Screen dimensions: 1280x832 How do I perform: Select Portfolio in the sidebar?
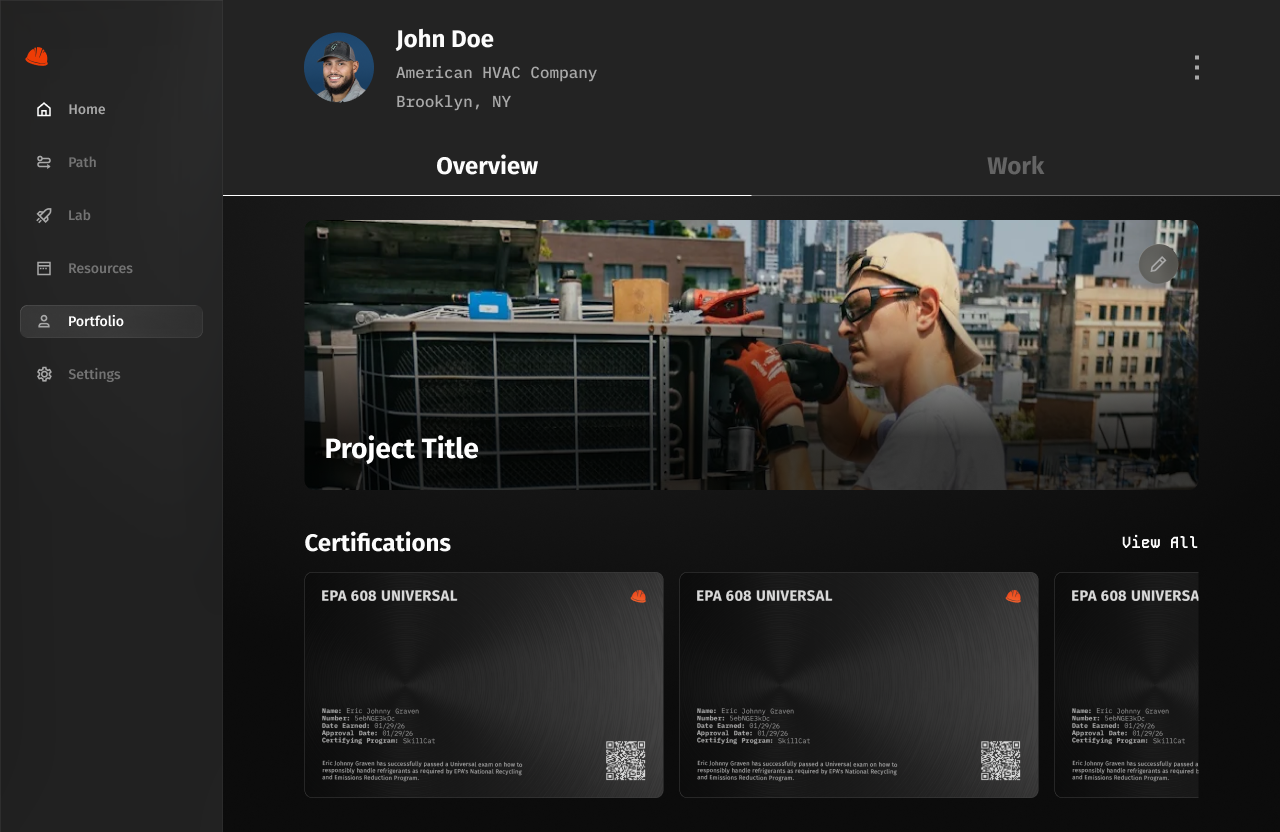(x=111, y=321)
